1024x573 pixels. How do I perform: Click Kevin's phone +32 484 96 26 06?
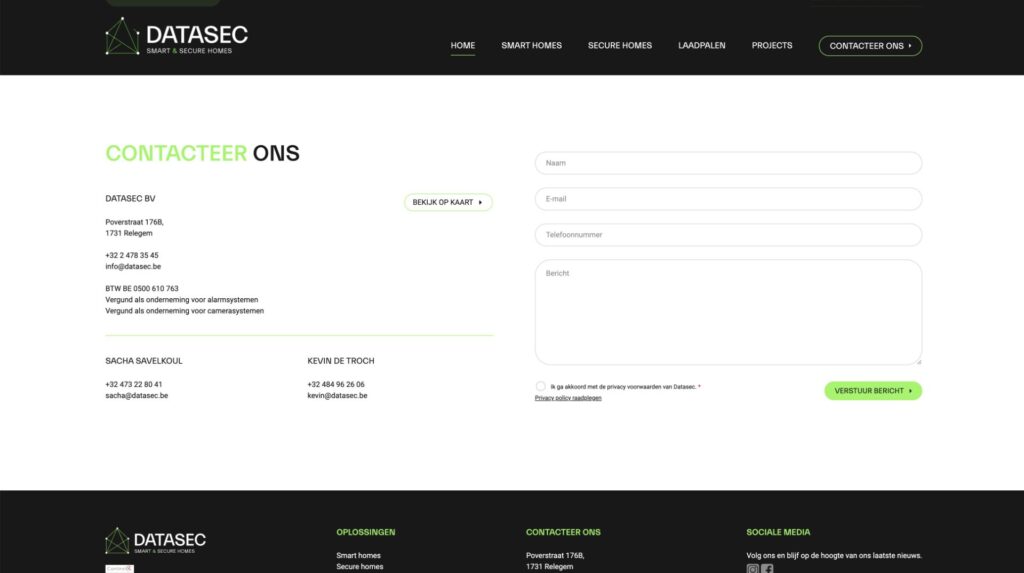pyautogui.click(x=336, y=385)
